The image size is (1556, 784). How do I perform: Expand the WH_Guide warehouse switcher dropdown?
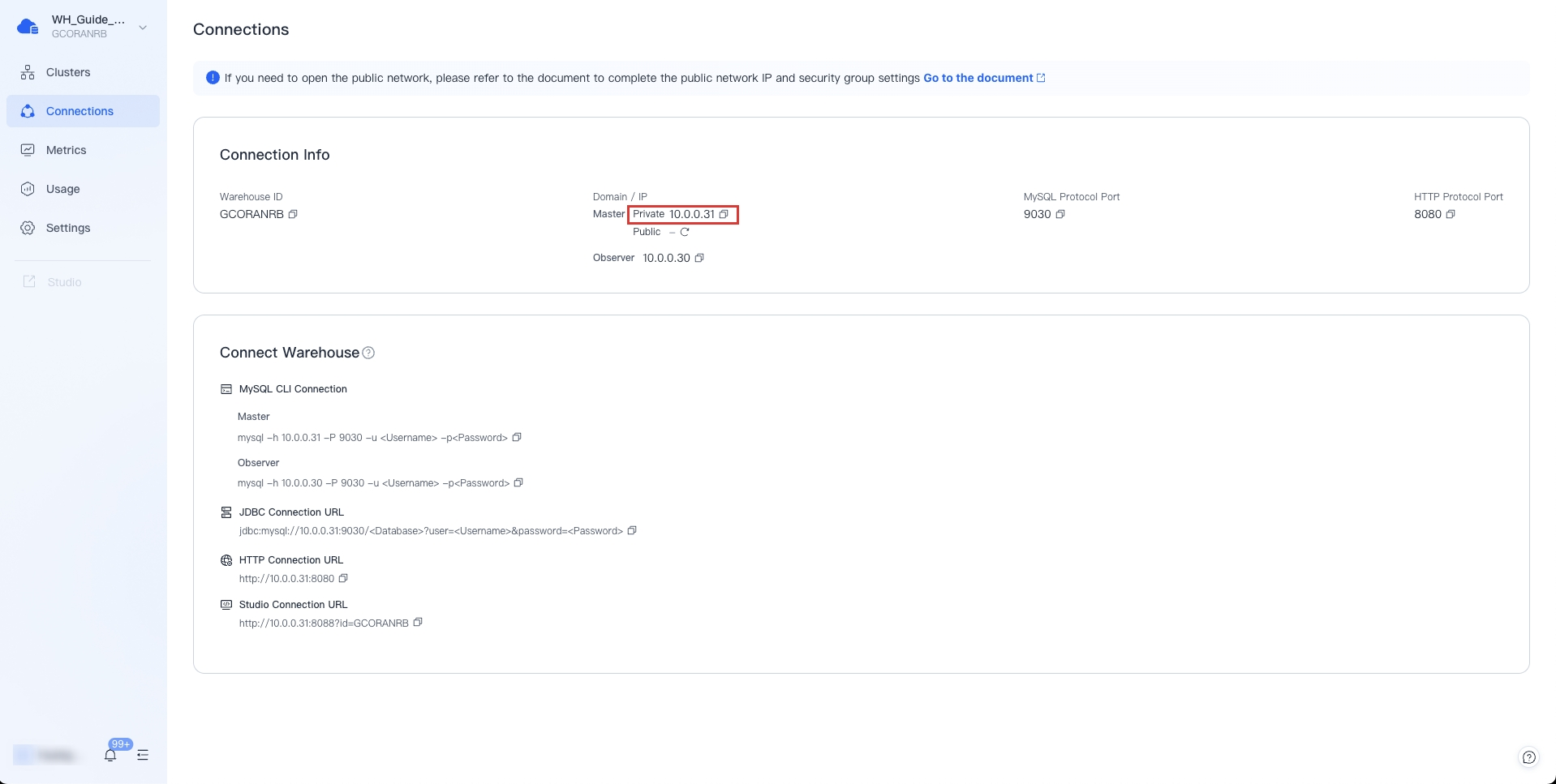143,28
